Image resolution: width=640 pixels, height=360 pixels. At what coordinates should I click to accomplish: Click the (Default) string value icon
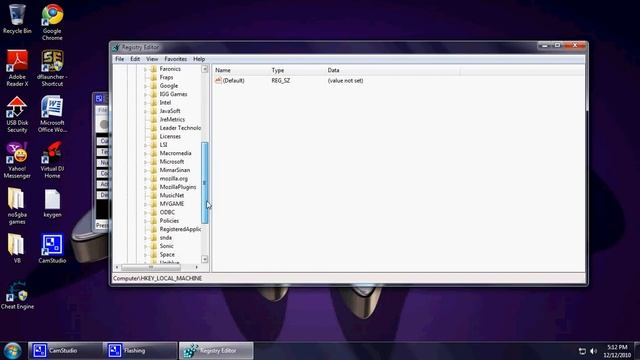218,80
